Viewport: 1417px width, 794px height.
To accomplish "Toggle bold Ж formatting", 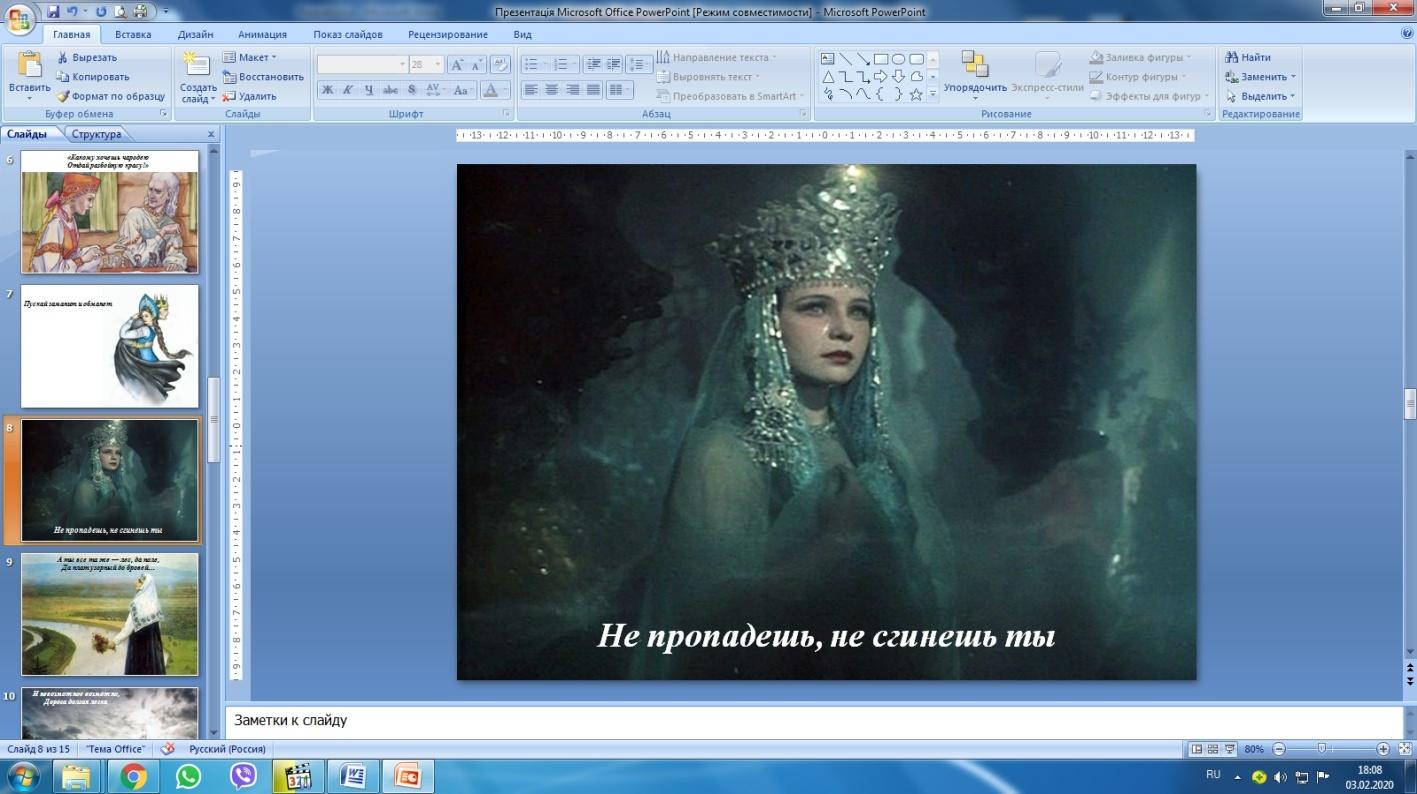I will click(x=327, y=90).
